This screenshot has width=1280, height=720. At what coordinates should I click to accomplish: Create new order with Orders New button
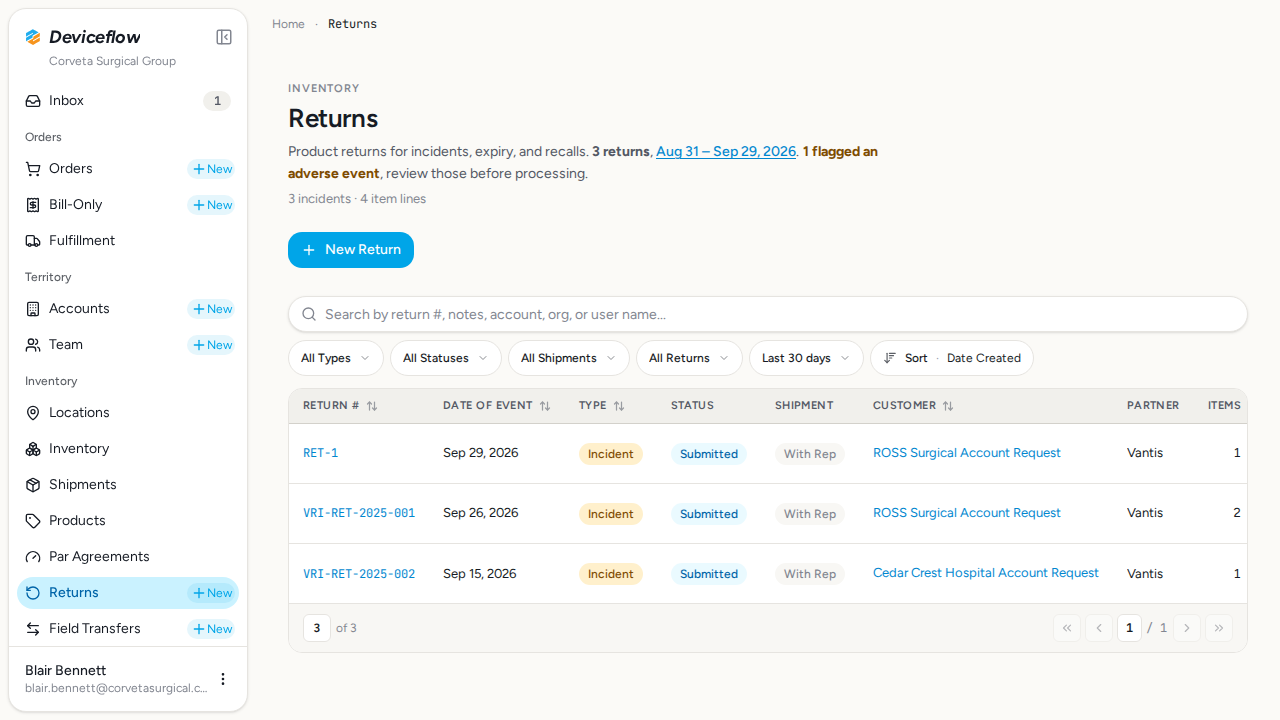(x=212, y=169)
